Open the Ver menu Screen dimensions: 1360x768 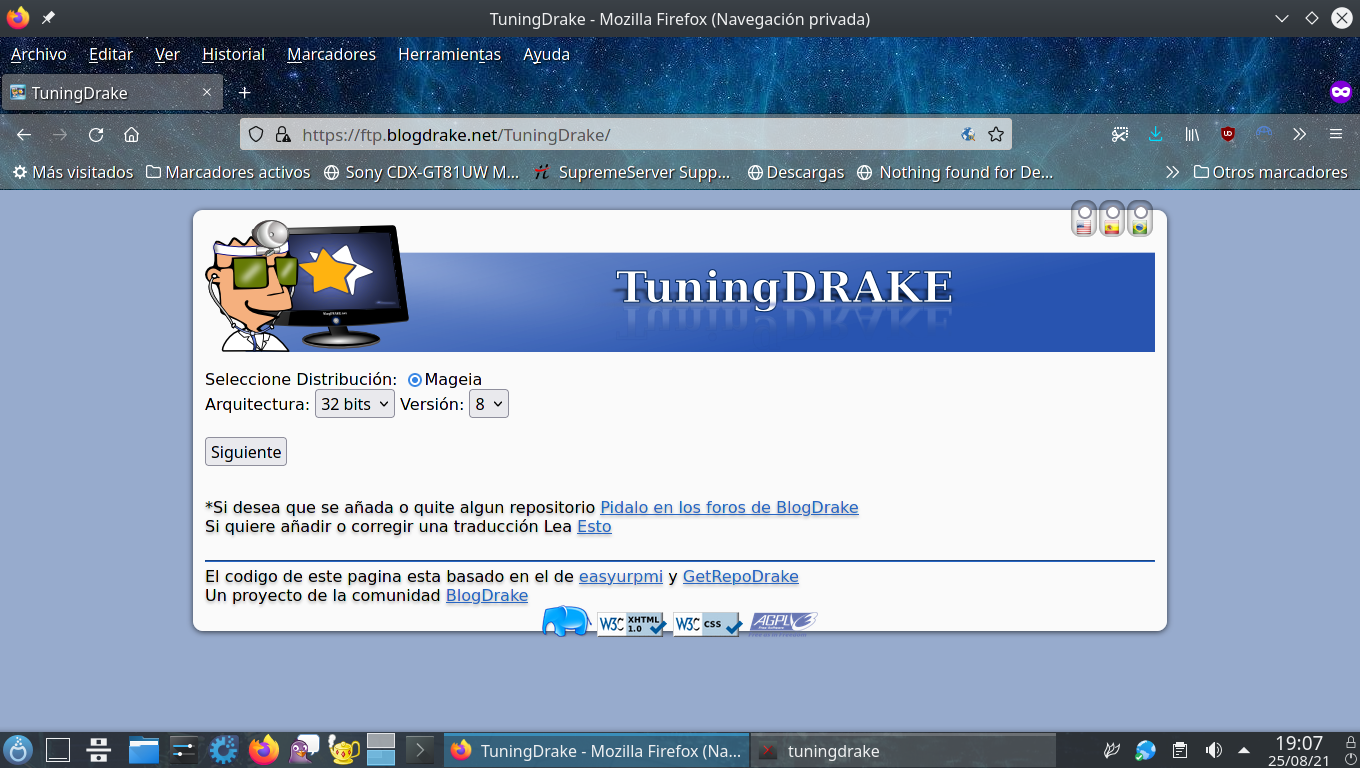coord(167,54)
